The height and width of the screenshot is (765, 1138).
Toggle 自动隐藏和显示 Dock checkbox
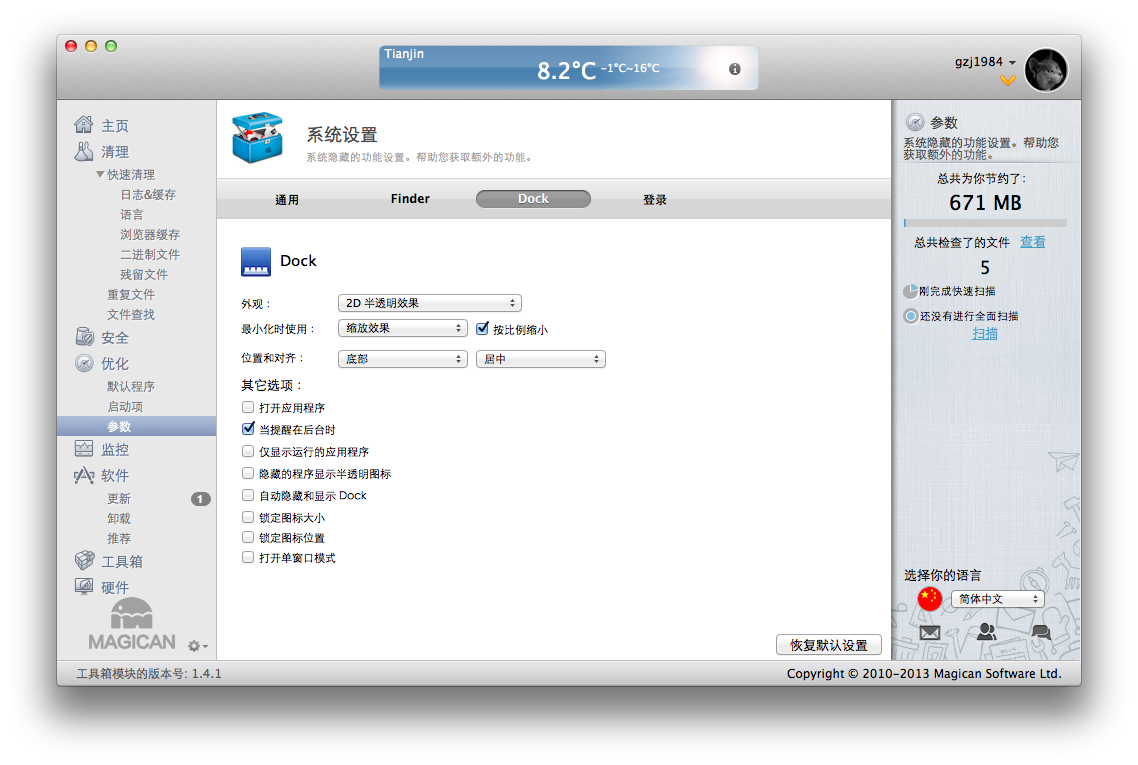tap(248, 495)
